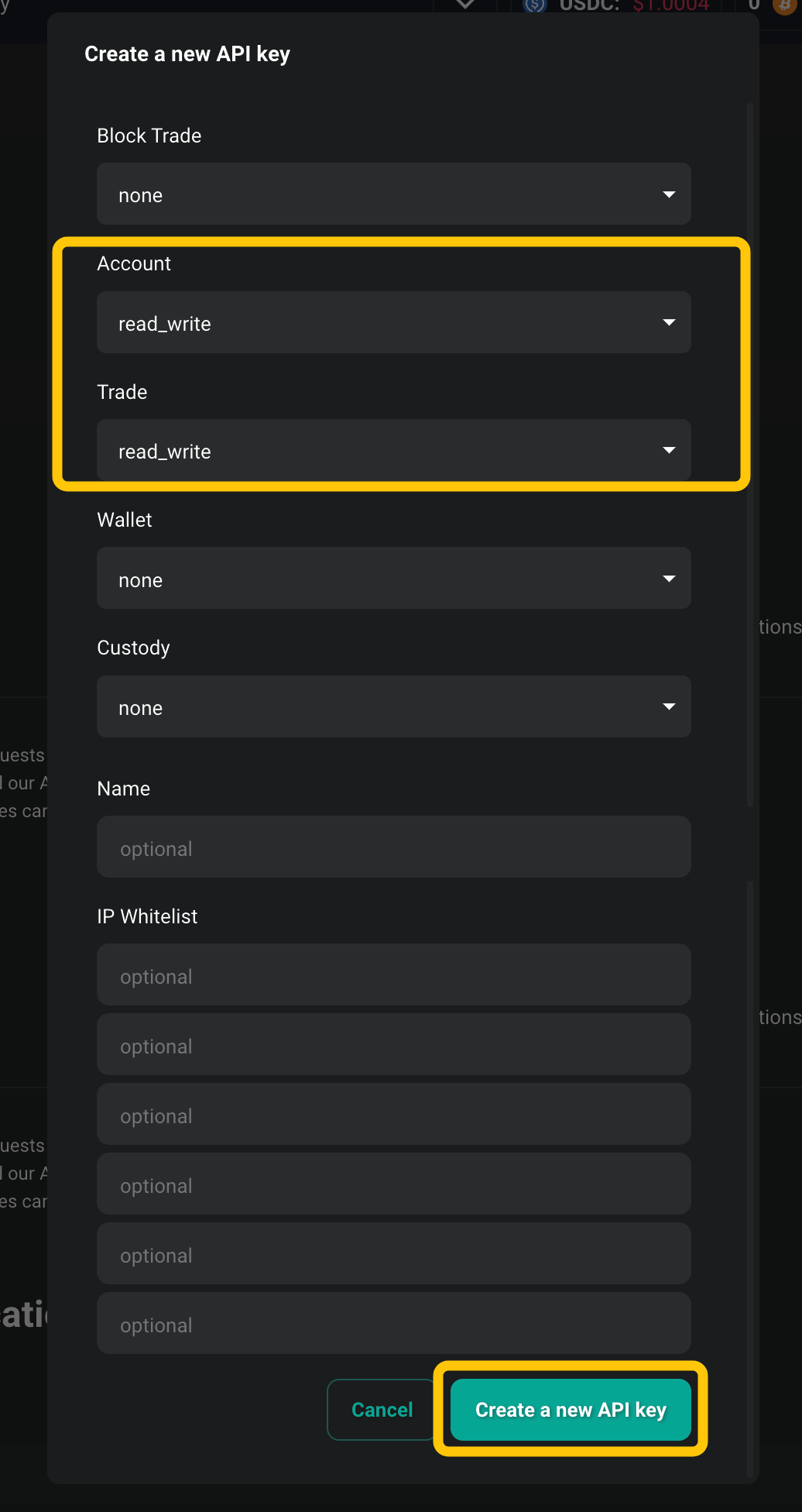Open the Wallet permission dropdown
The image size is (802, 1512).
click(393, 579)
